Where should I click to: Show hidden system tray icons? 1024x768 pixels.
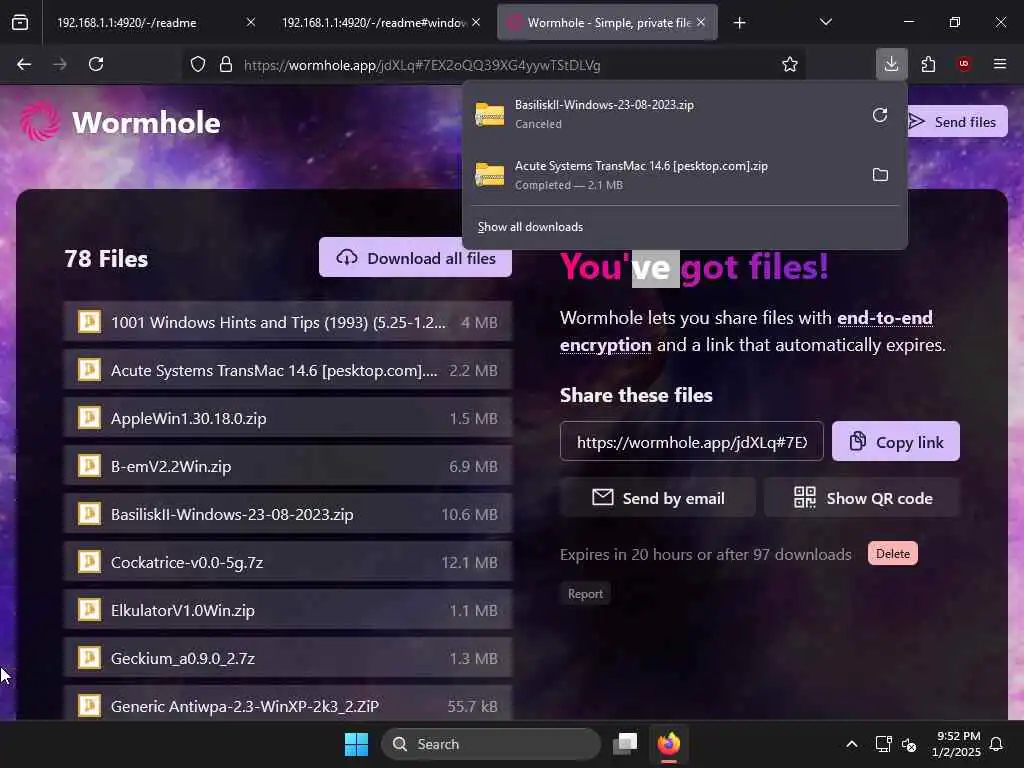pos(852,744)
